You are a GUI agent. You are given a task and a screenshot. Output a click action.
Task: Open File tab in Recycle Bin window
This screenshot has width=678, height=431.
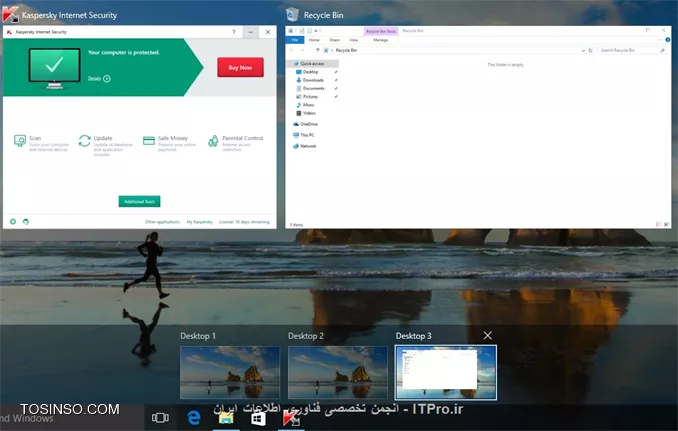pos(295,40)
